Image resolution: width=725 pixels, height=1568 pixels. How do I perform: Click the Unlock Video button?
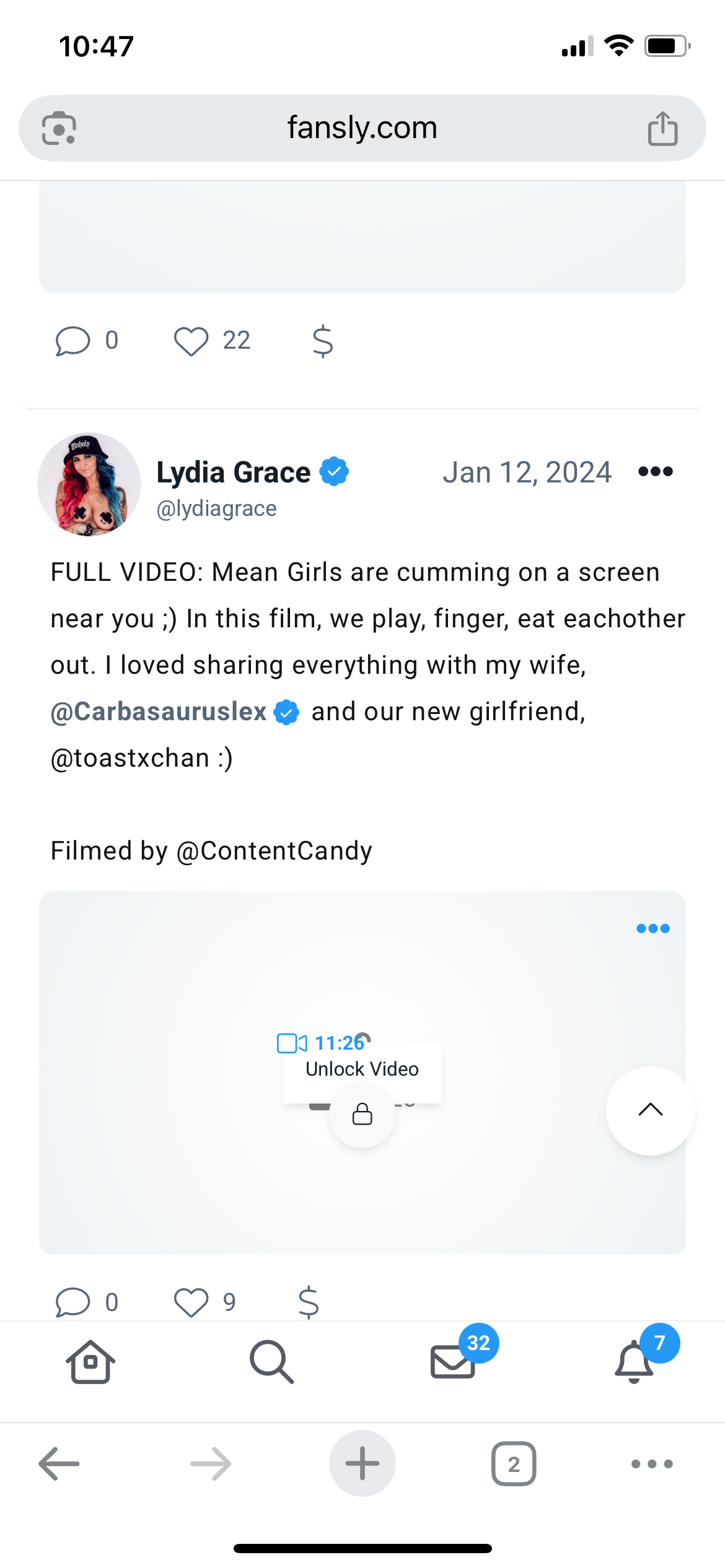362,1069
